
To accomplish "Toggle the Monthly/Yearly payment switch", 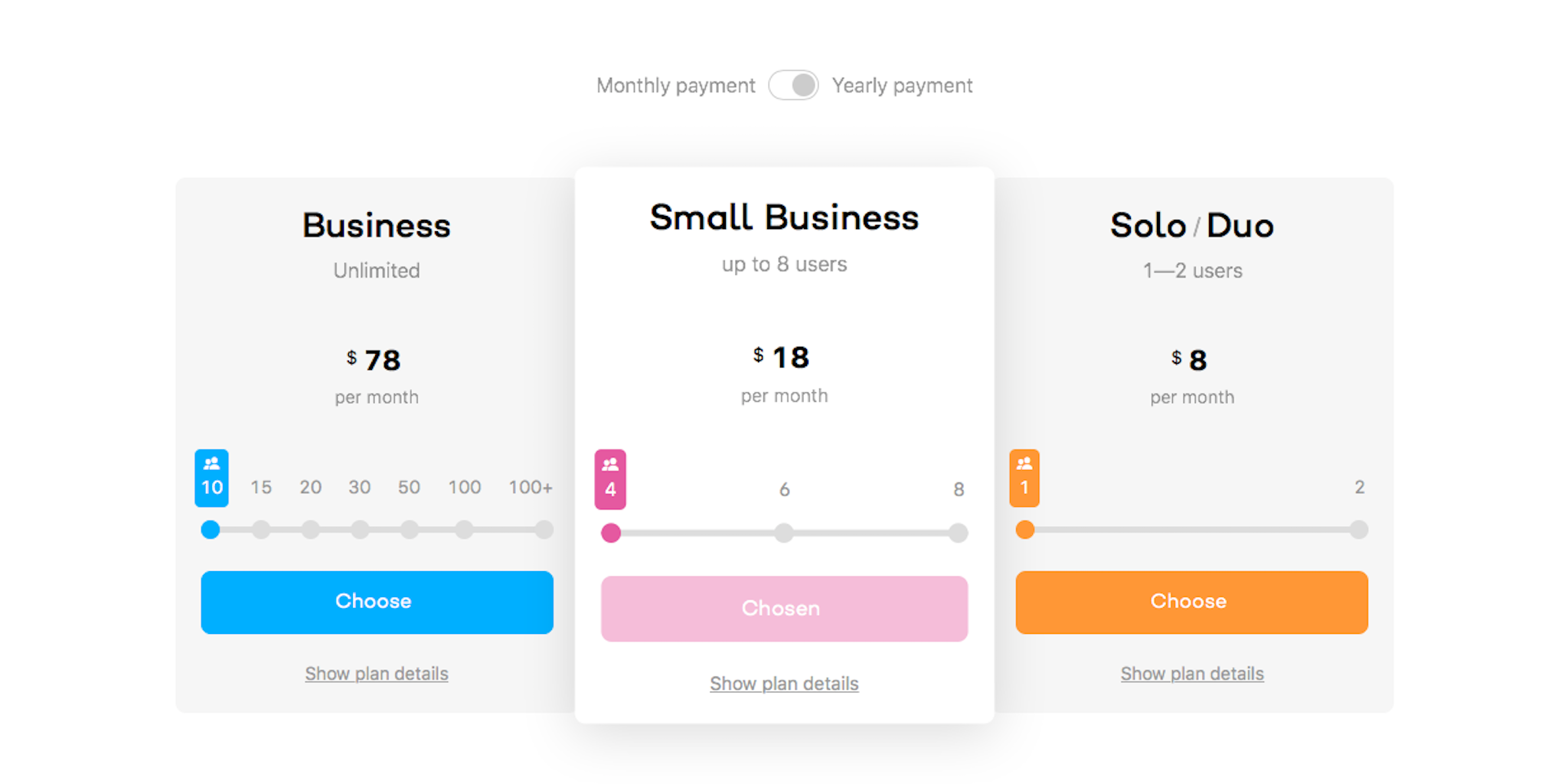I will (794, 85).
